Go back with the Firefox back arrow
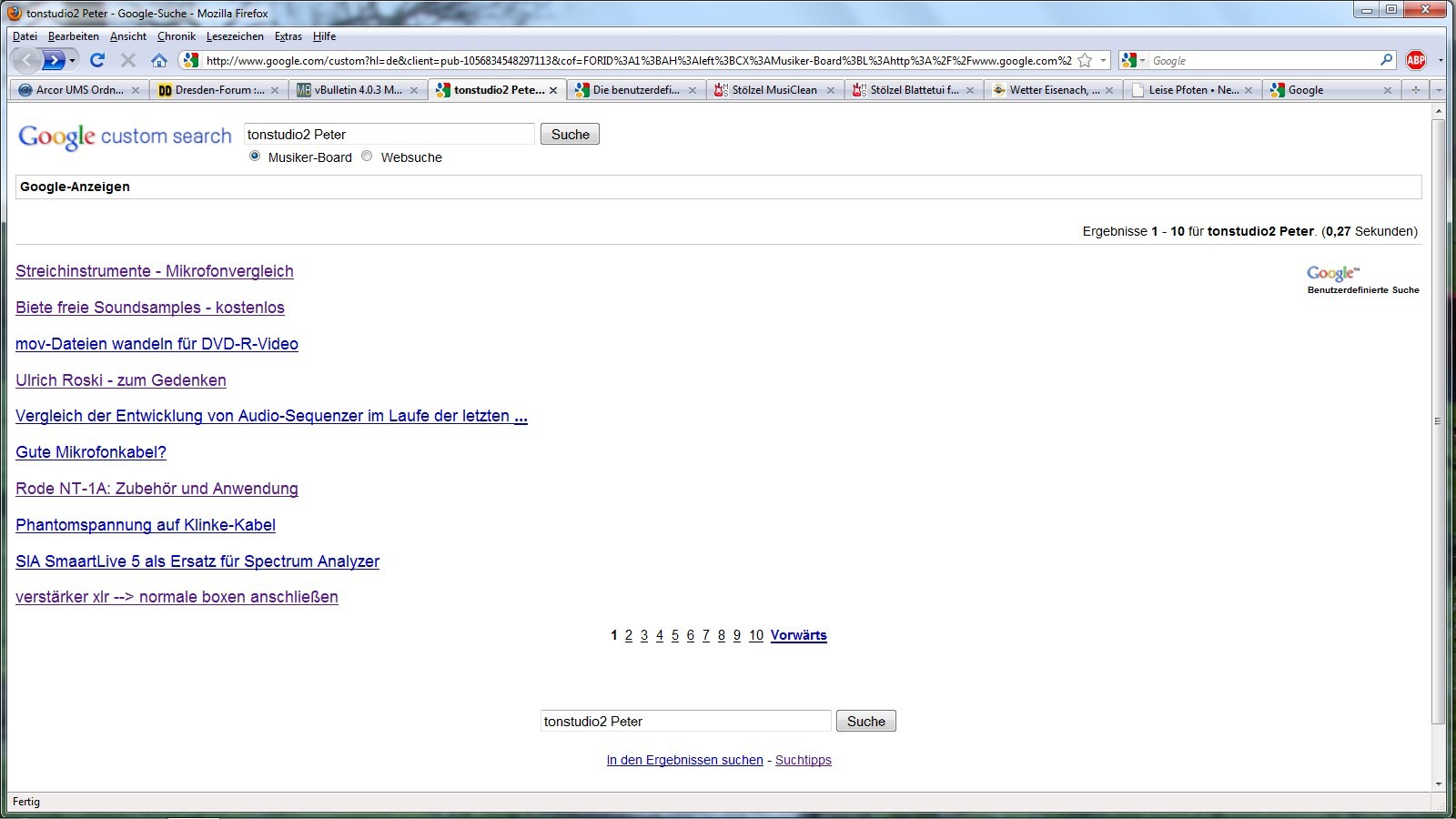Screen dimensions: 1456x819 click(x=25, y=60)
